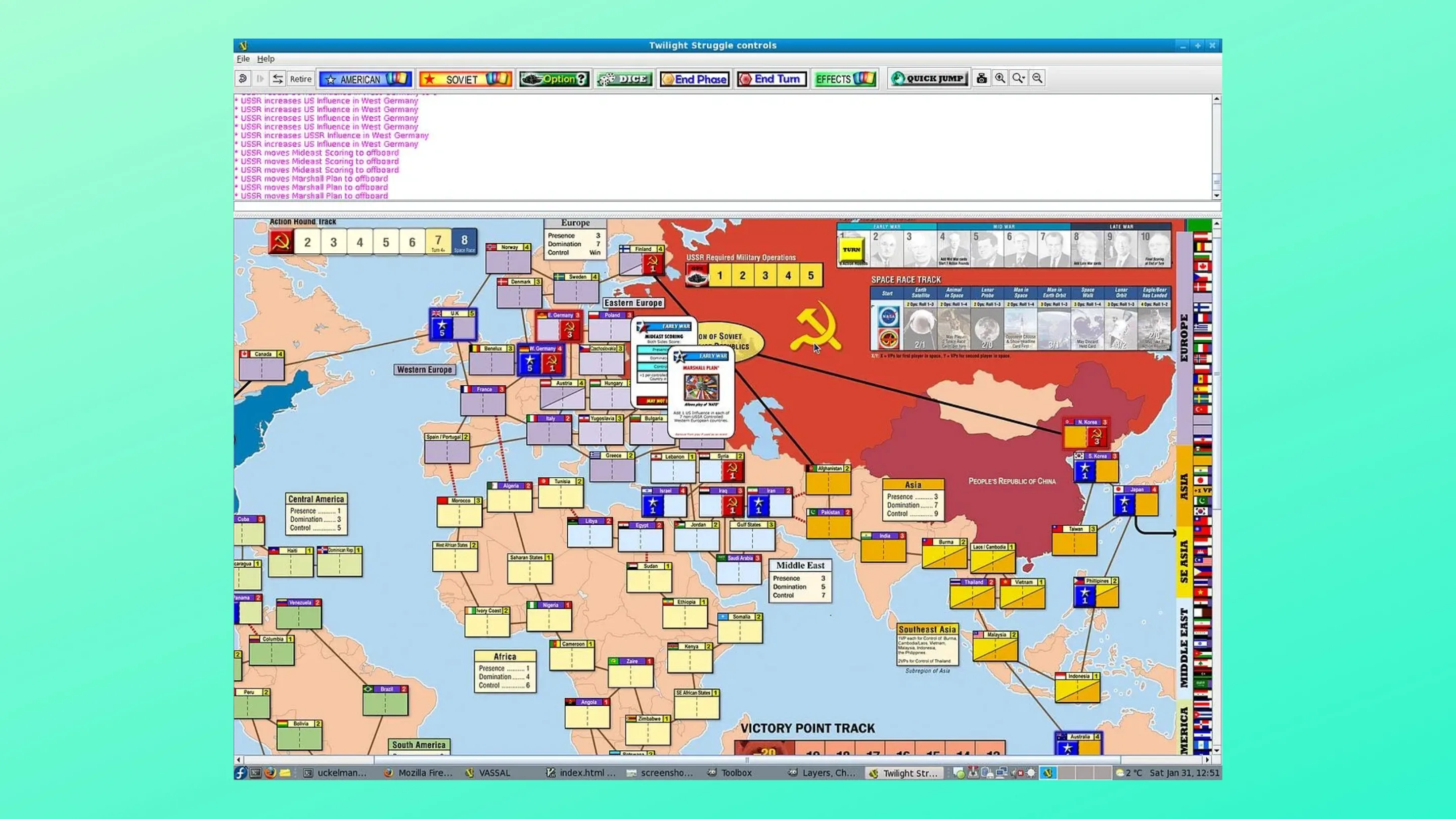This screenshot has height=819, width=1456.
Task: Click the step forward toolbar icon
Action: 260,79
